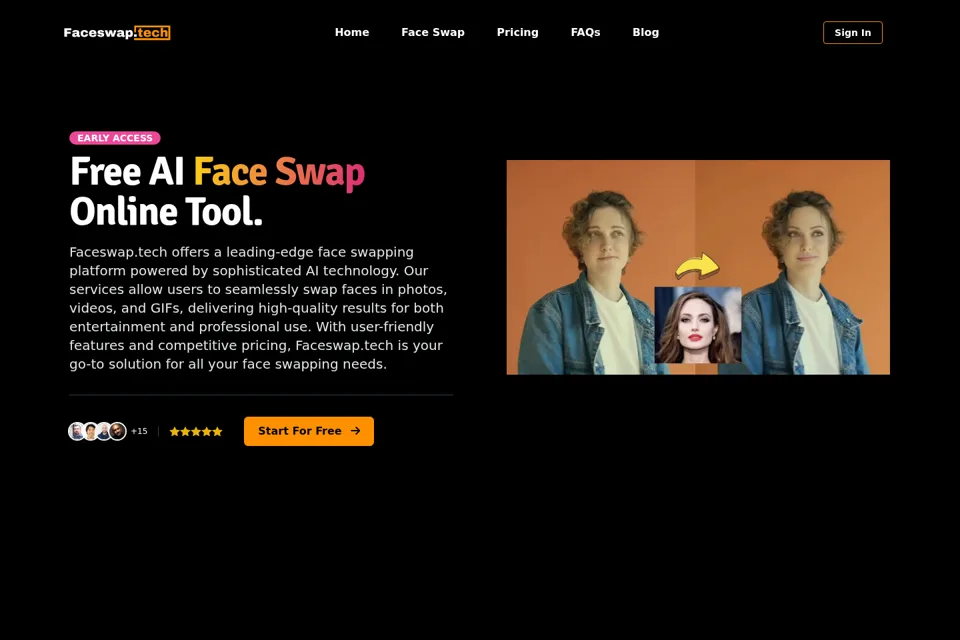960x640 pixels.
Task: Open the Faceswap.tech logo link
Action: tap(117, 32)
